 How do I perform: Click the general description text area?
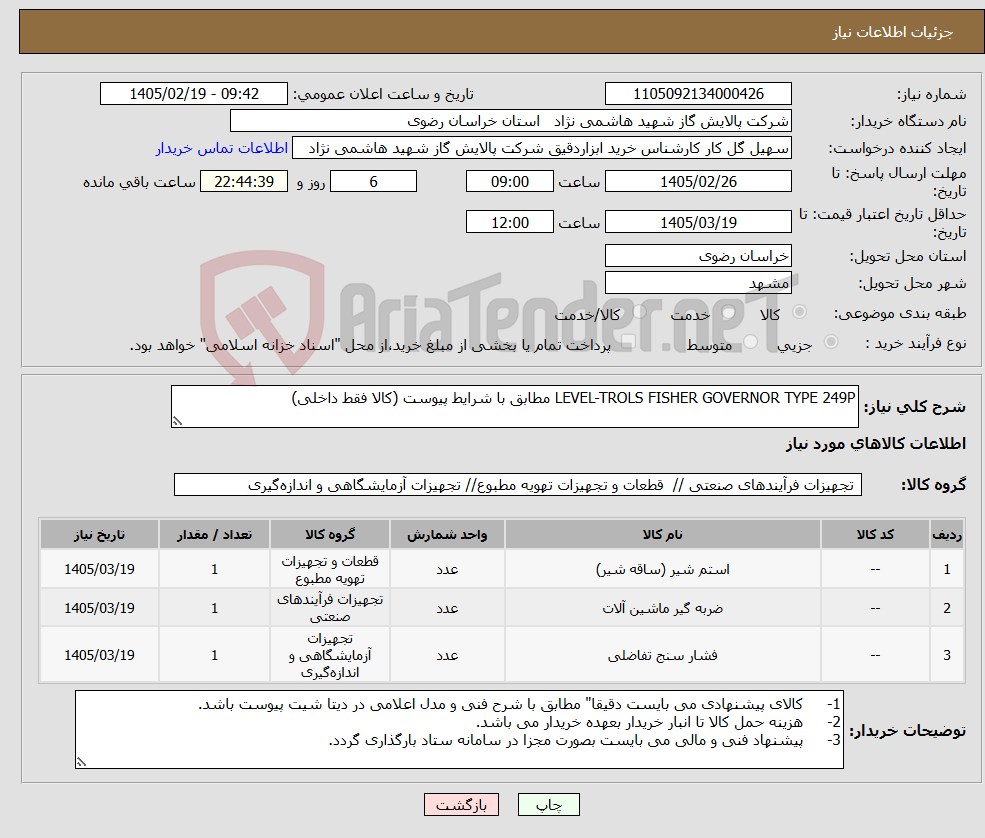coord(514,406)
